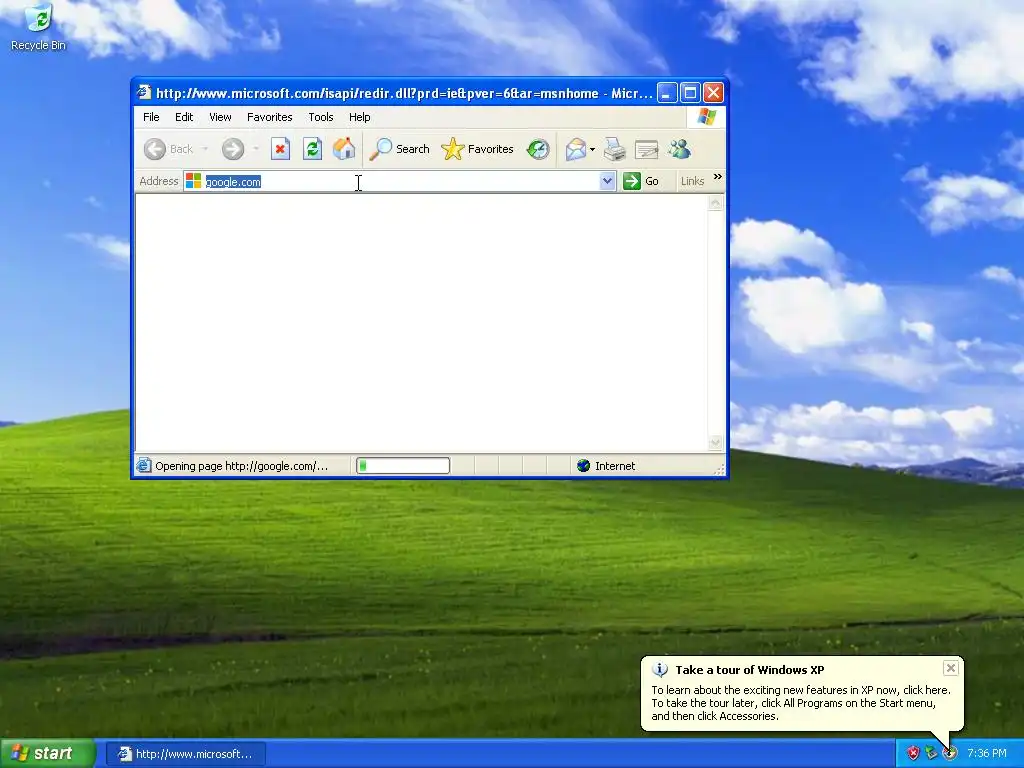
Task: Open the File menu
Action: (x=151, y=117)
